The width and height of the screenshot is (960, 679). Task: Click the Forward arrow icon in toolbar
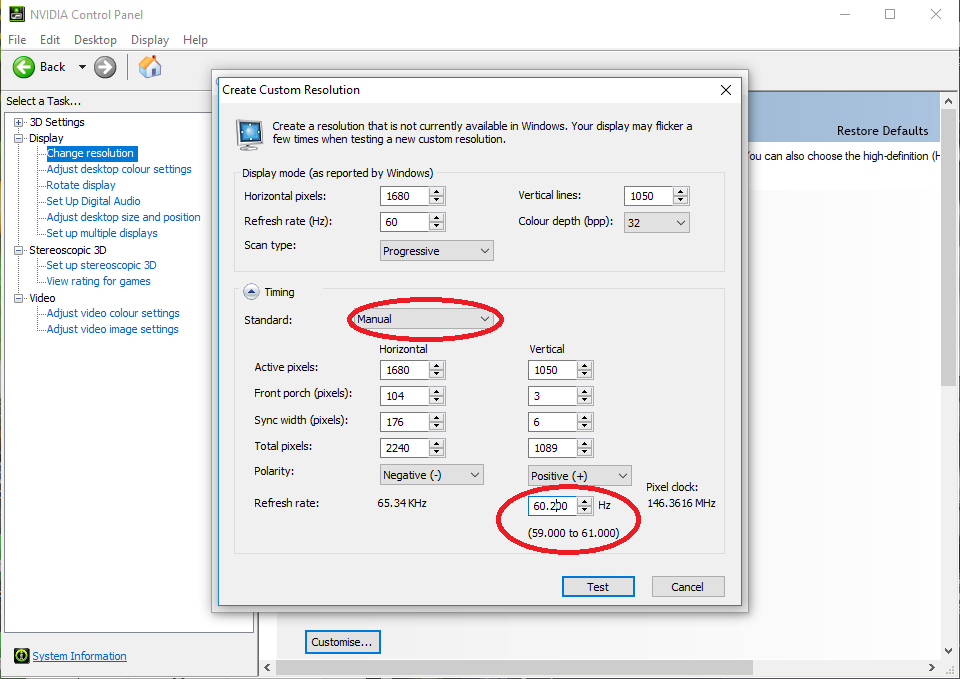pyautogui.click(x=105, y=67)
